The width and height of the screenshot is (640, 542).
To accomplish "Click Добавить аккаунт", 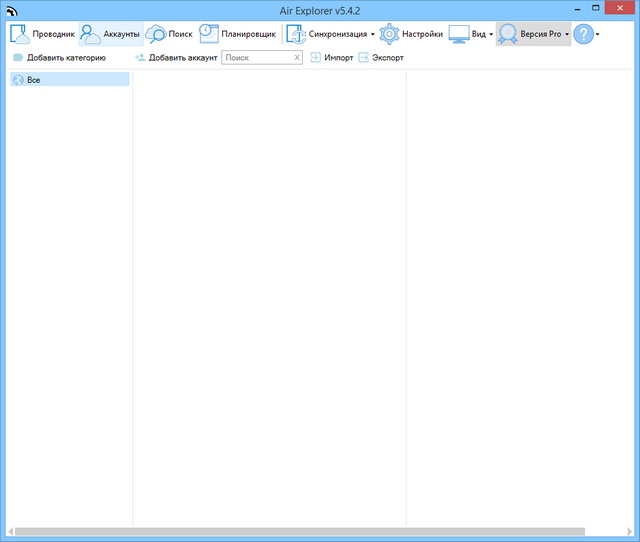I will click(x=176, y=58).
